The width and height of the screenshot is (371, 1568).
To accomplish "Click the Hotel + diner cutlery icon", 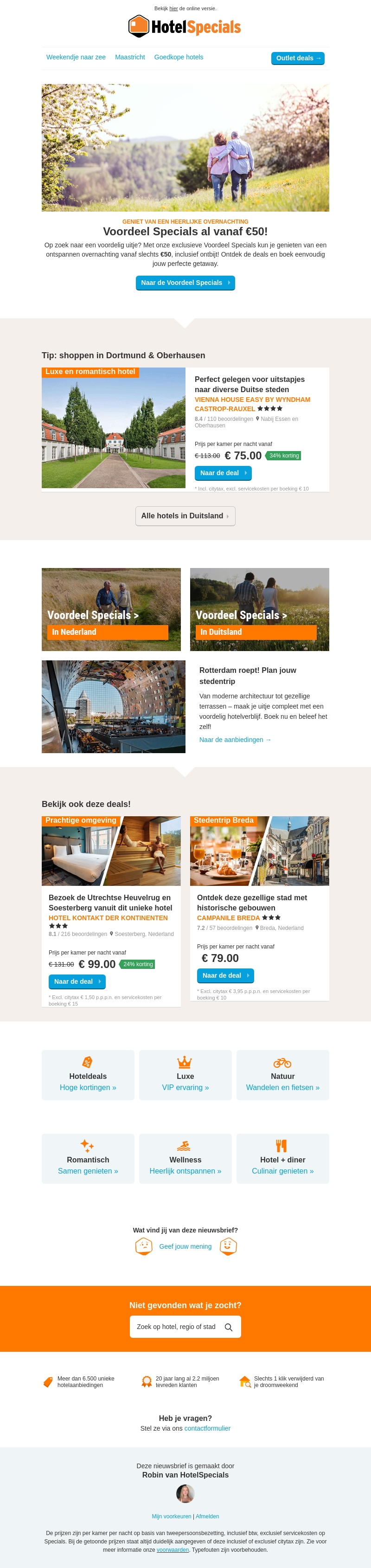I will point(281,1145).
